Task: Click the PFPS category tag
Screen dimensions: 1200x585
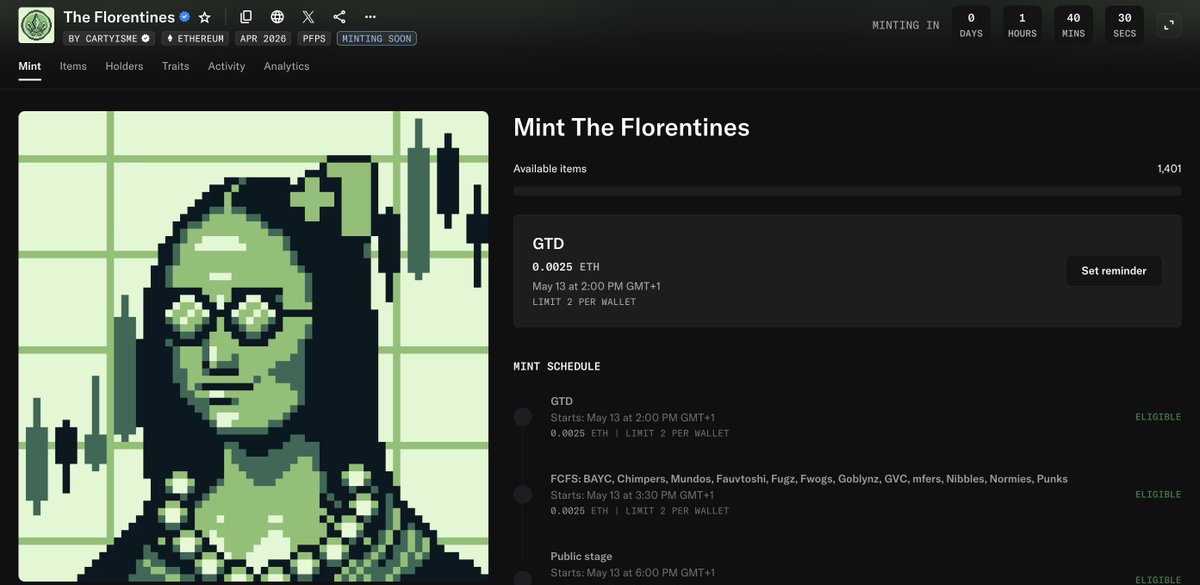Action: point(314,39)
